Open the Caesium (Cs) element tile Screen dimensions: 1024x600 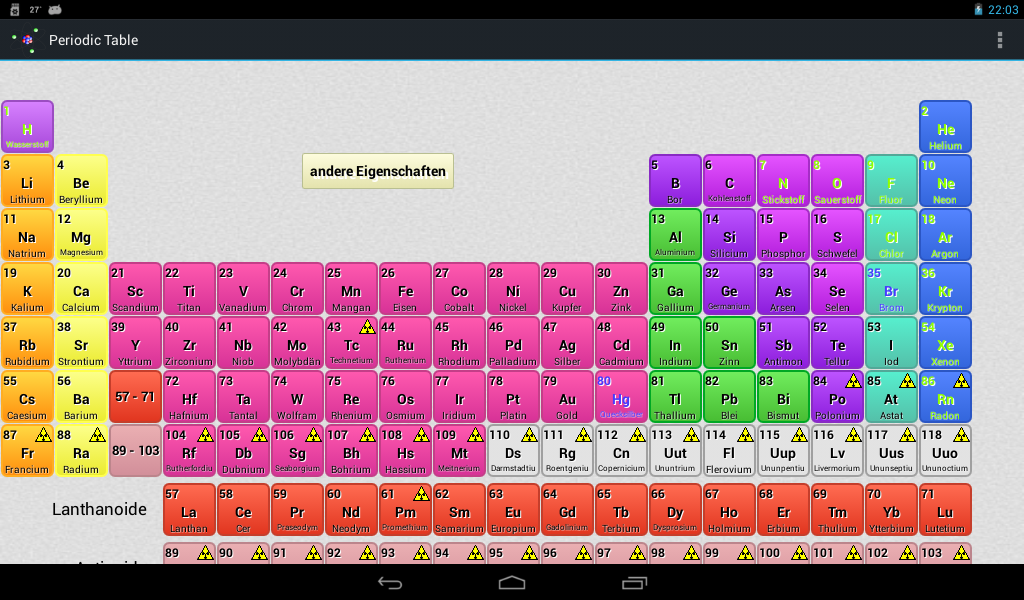click(x=27, y=397)
